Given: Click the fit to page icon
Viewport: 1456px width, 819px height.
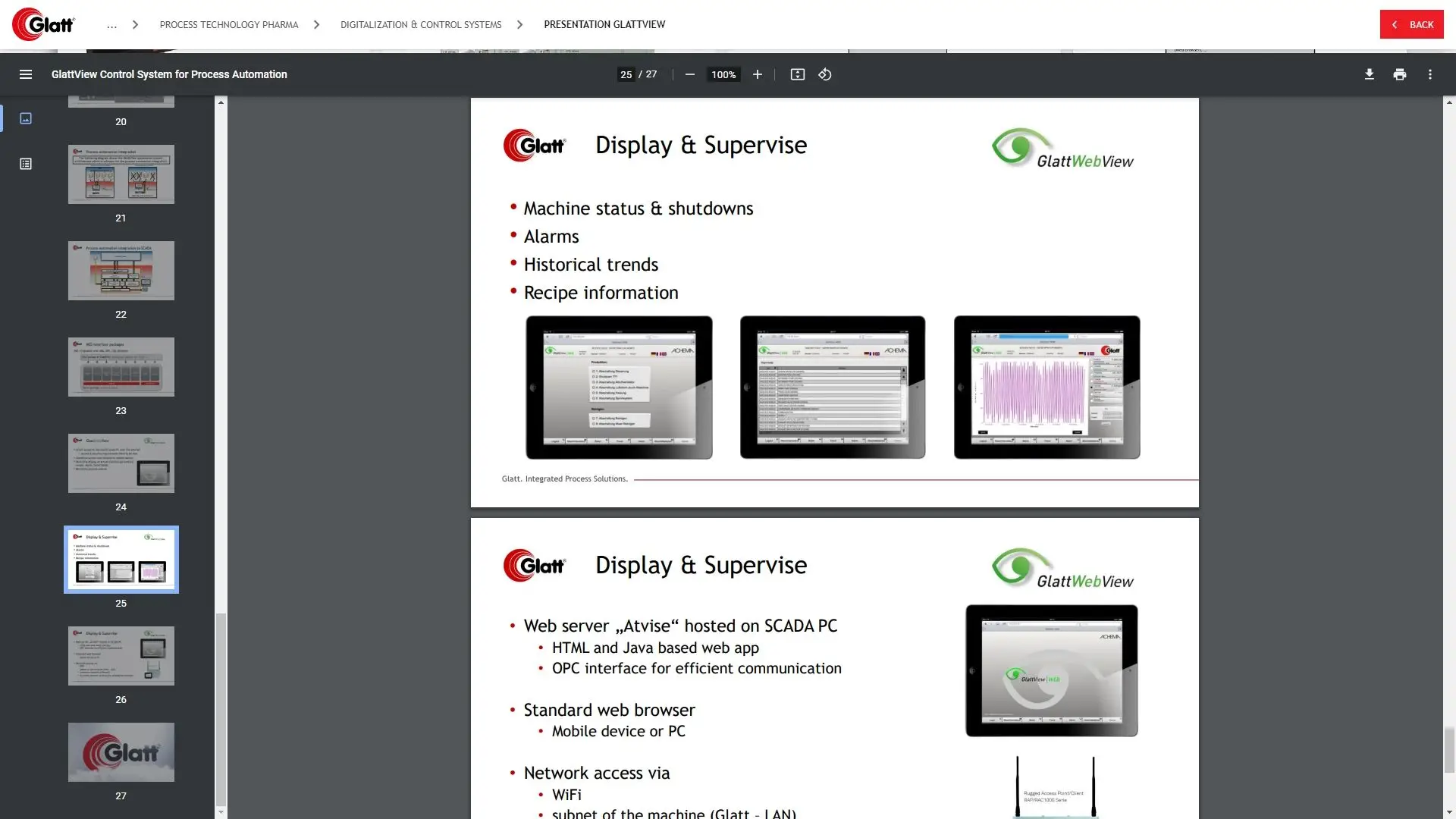Looking at the screenshot, I should pos(797,74).
